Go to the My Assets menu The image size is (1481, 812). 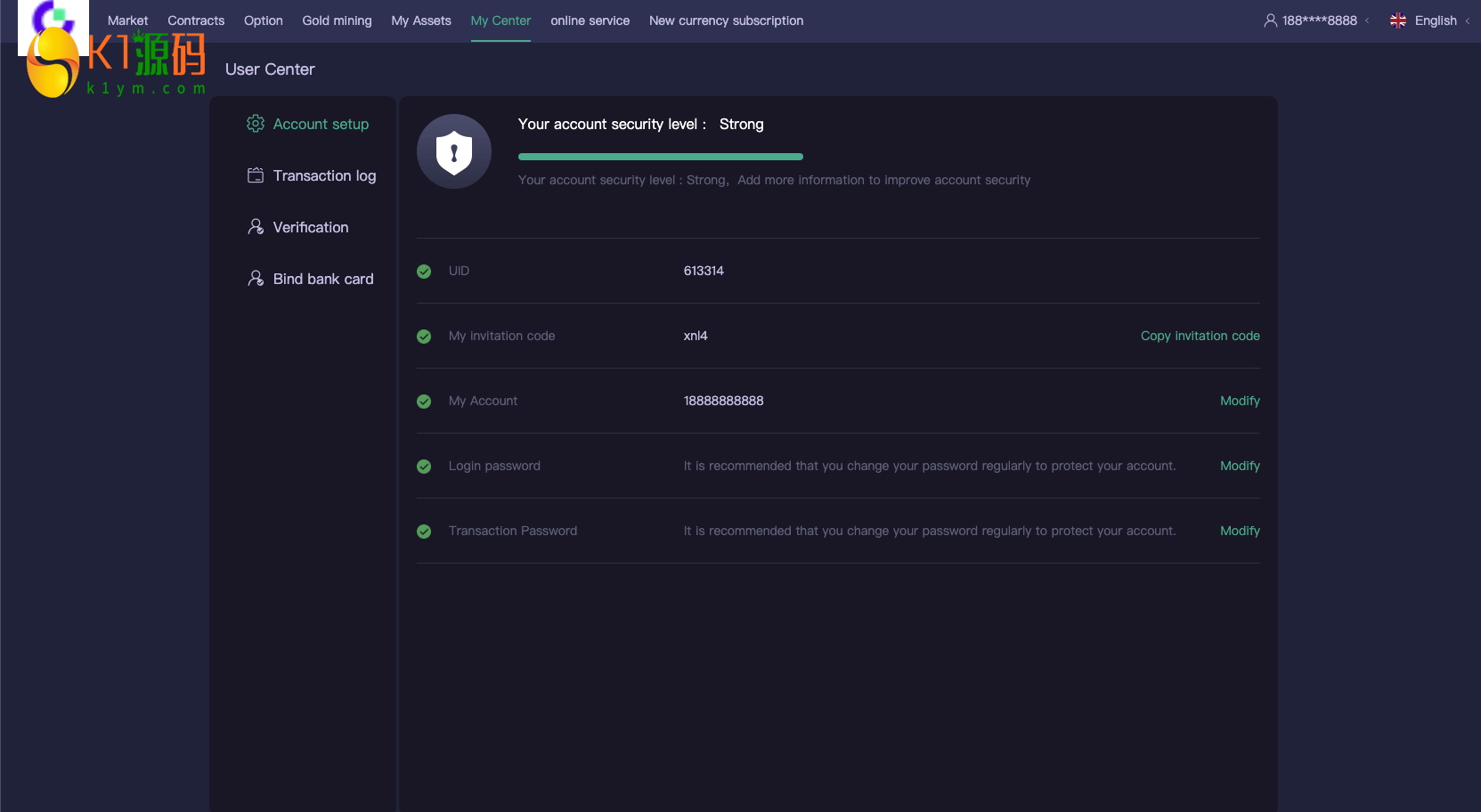421,20
